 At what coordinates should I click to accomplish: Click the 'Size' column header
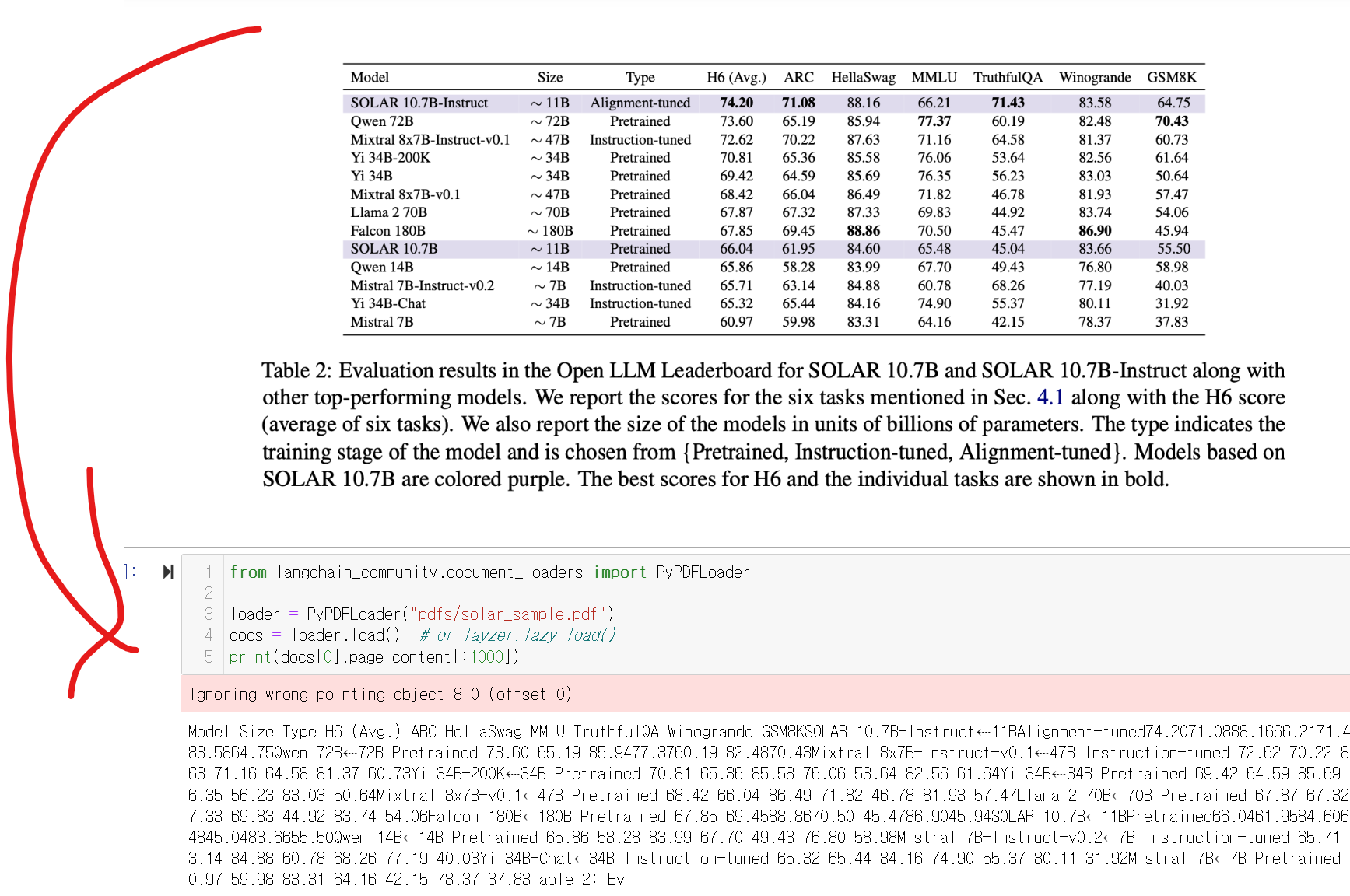click(x=549, y=77)
